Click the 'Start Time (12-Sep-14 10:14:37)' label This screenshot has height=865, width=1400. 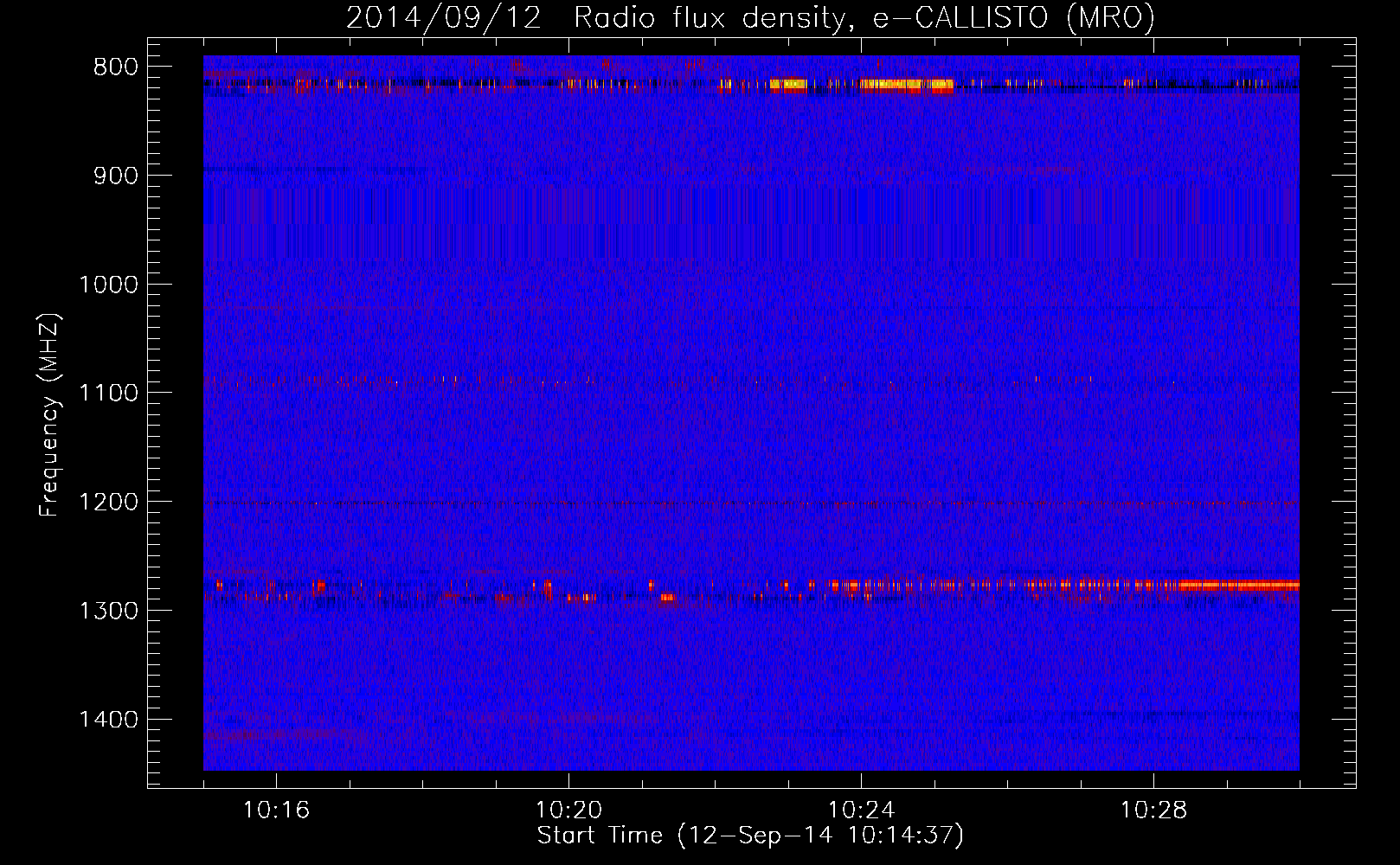750,836
